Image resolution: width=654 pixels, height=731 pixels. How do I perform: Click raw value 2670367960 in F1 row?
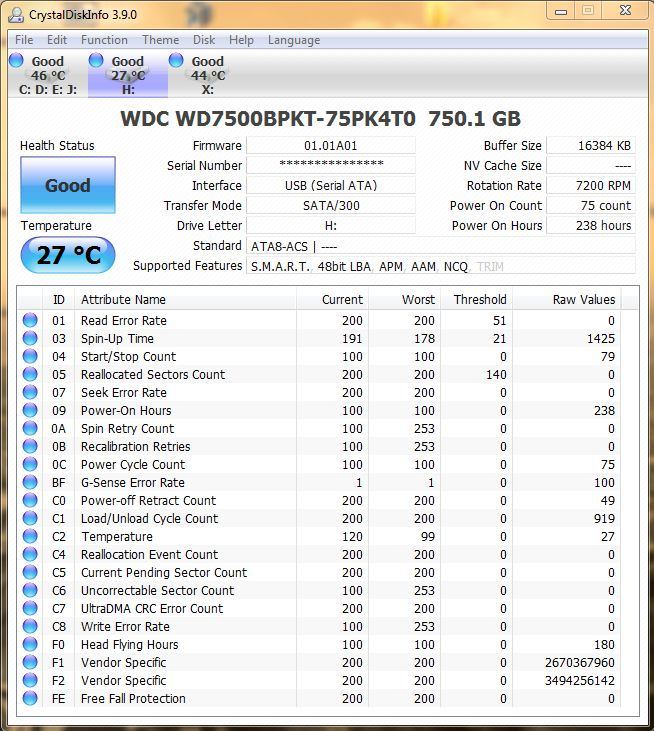point(579,662)
